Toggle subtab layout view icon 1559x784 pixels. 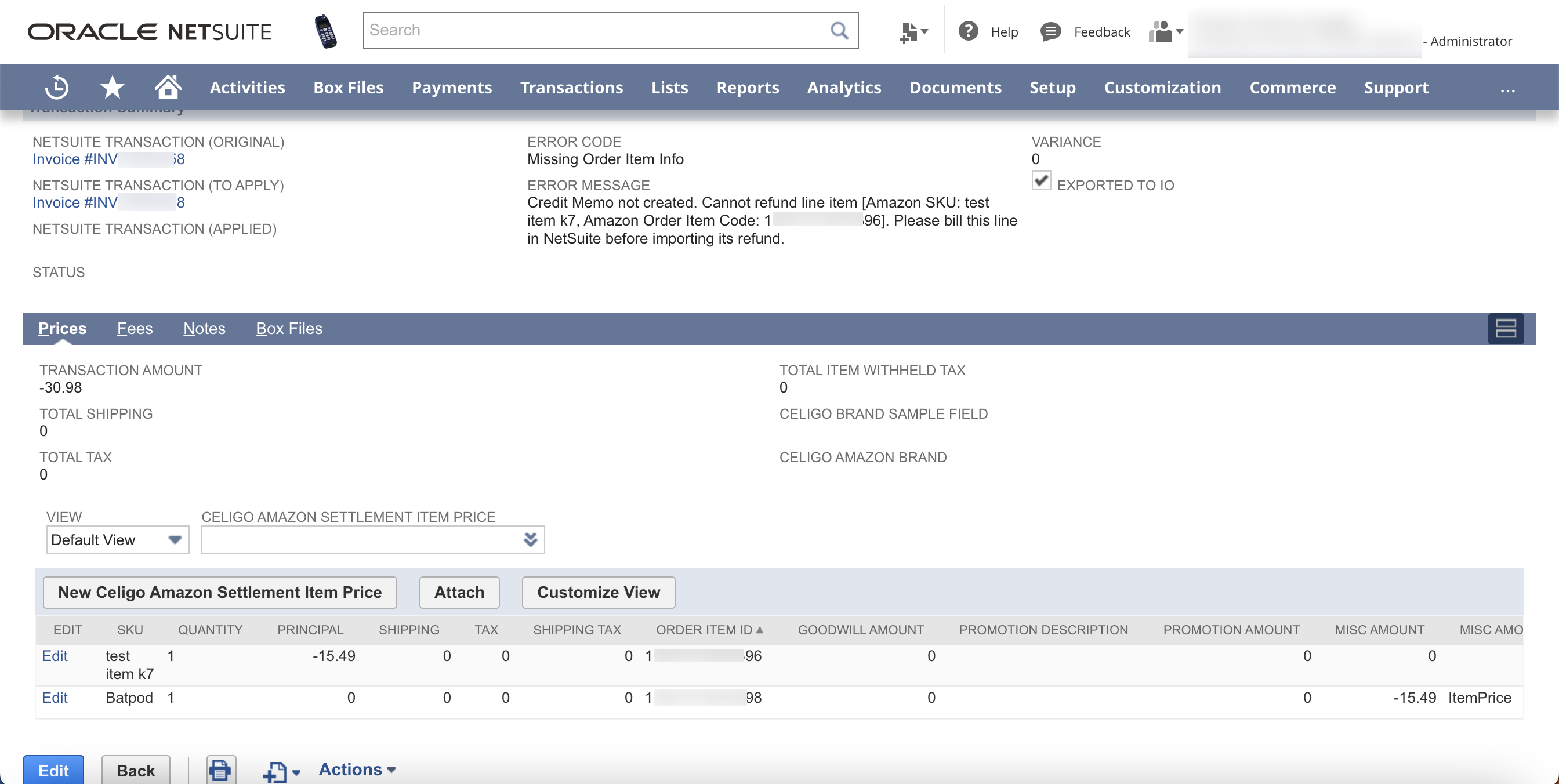point(1505,328)
